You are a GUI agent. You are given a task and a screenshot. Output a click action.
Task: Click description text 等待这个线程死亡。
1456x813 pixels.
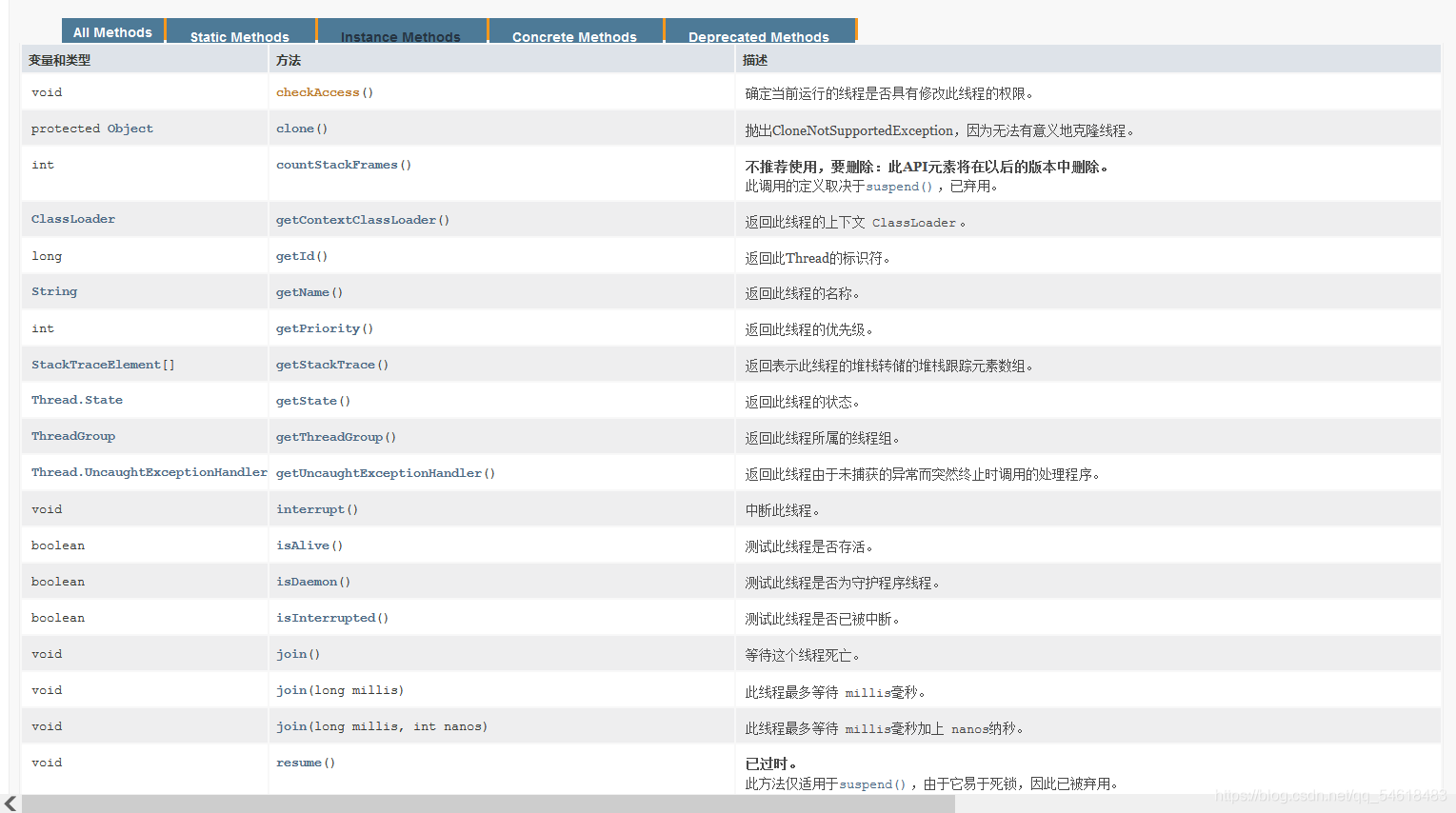803,655
